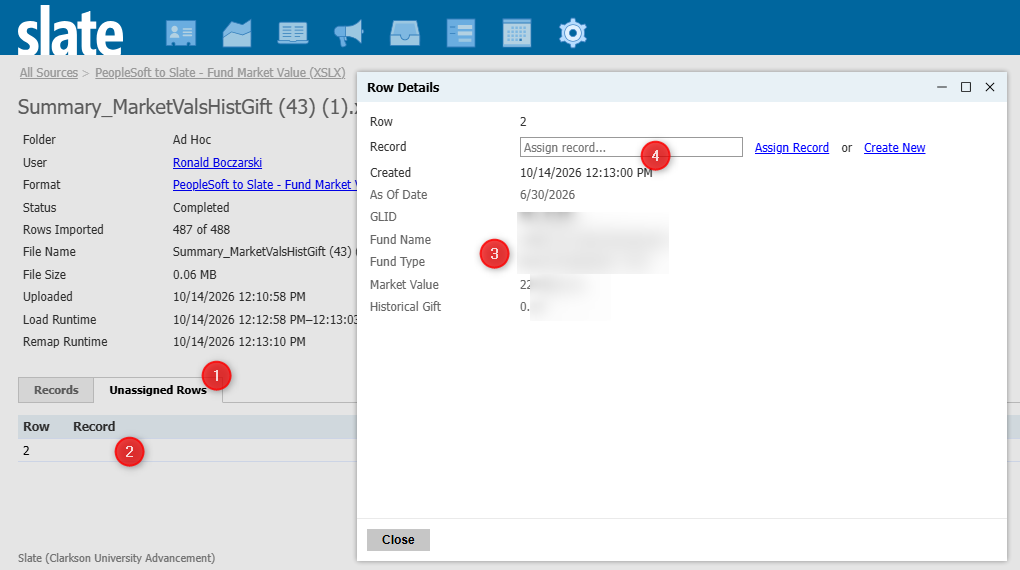The image size is (1020, 570).
Task: Open Ronald Boczarski user link
Action: pyautogui.click(x=217, y=163)
